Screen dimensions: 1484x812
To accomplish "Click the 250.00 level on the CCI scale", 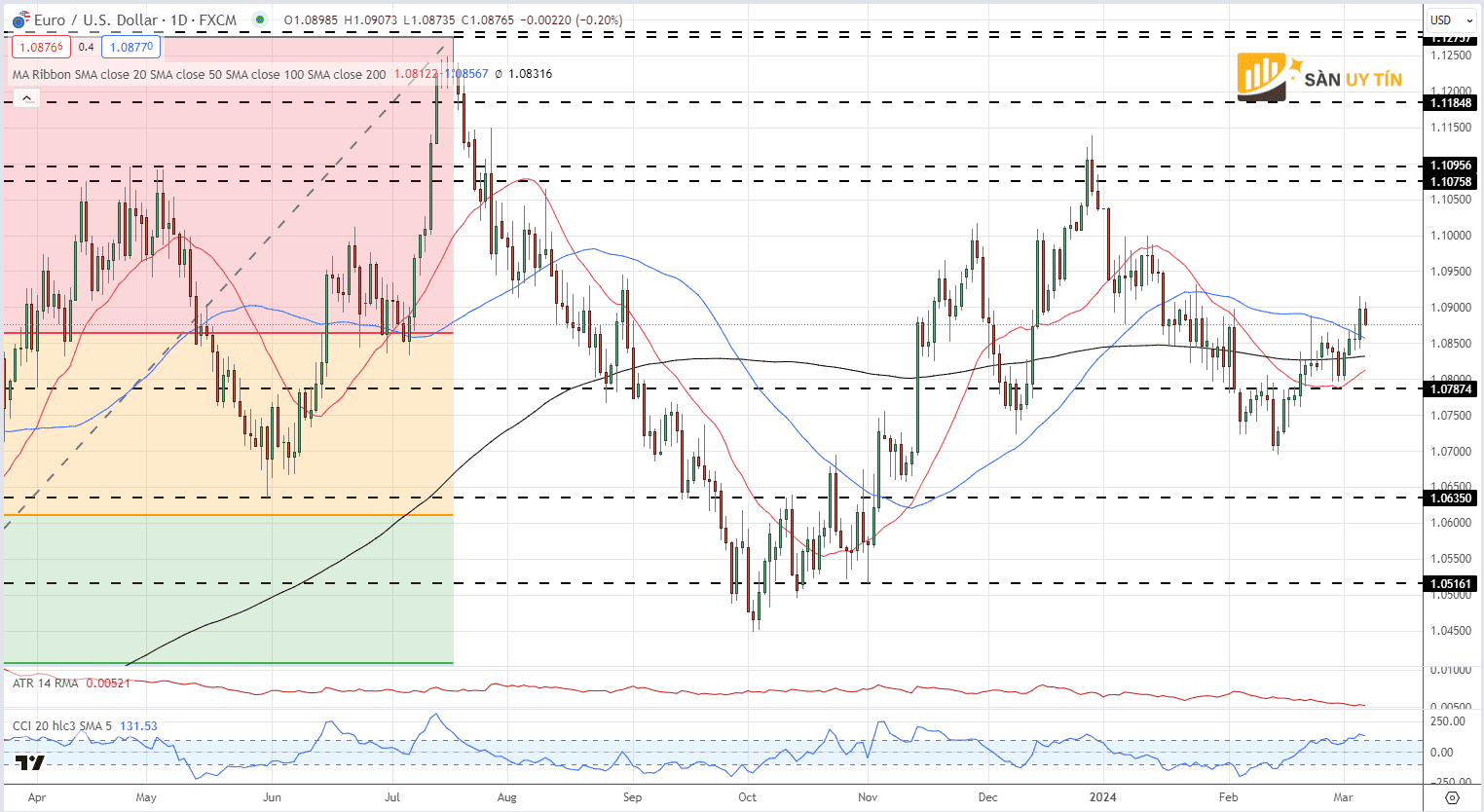I will [1450, 721].
